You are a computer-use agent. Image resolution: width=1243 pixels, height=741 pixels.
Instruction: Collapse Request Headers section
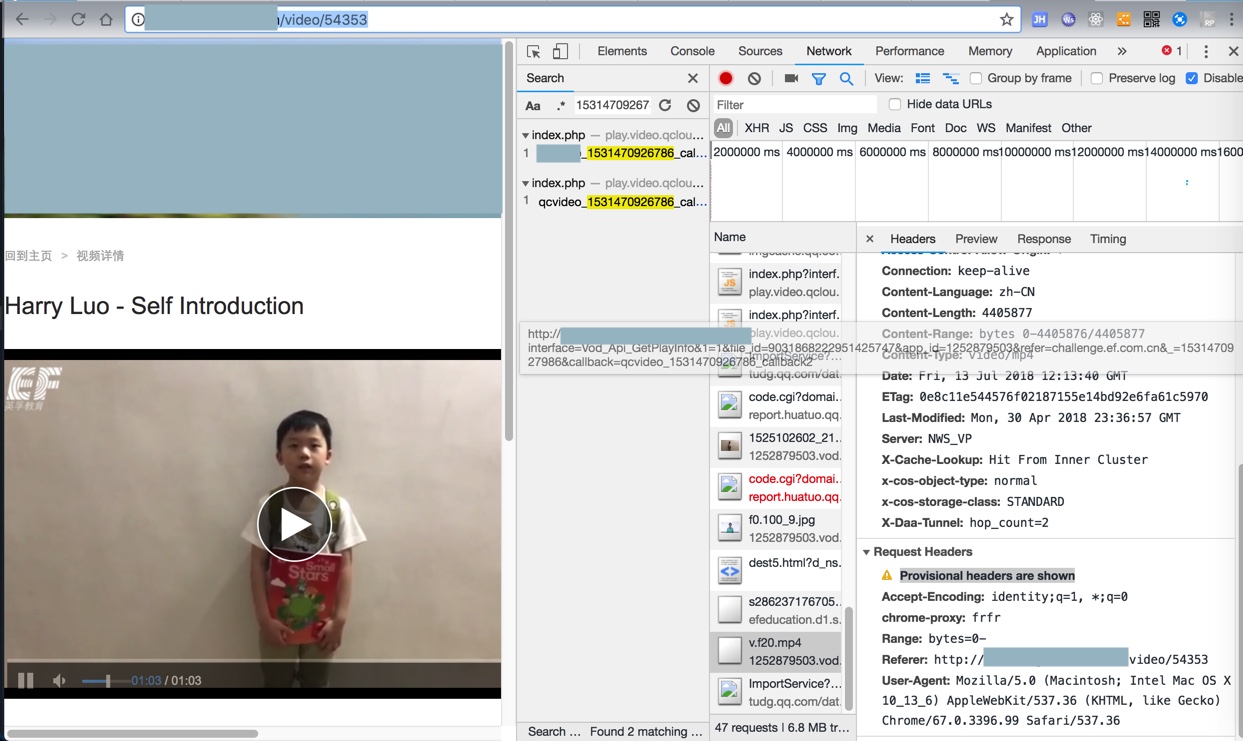point(866,552)
